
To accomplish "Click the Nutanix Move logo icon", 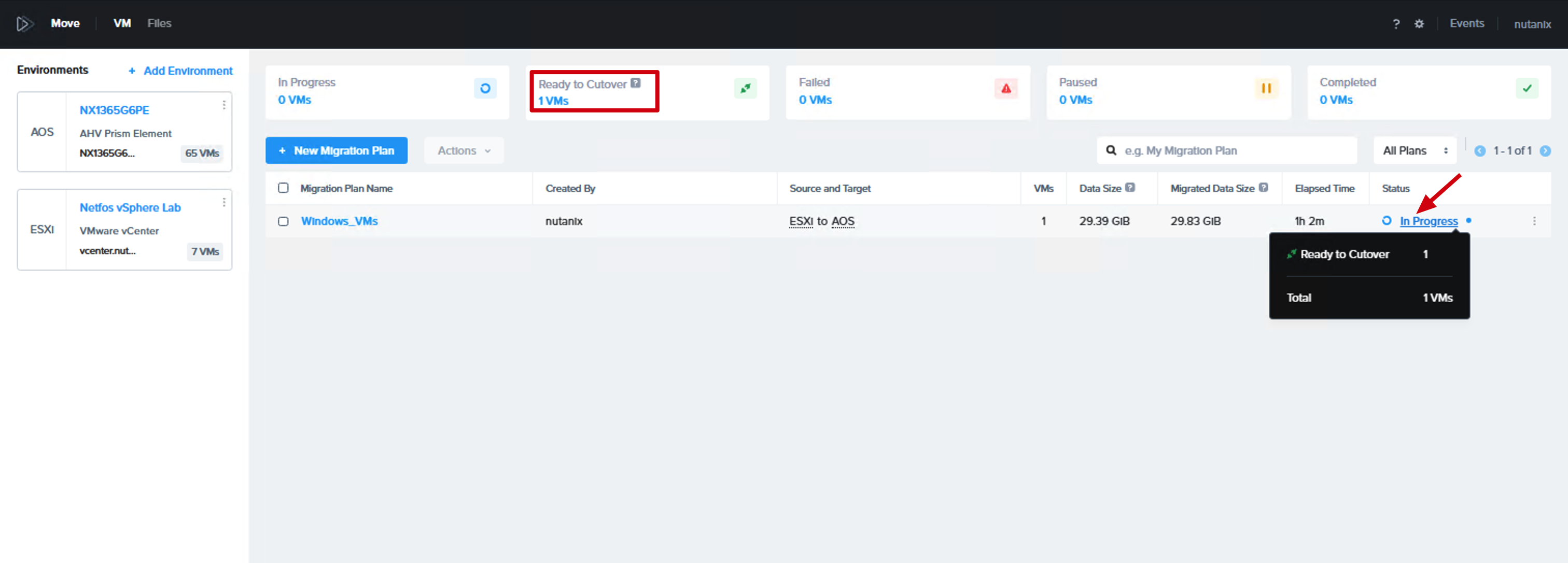I will [x=24, y=24].
